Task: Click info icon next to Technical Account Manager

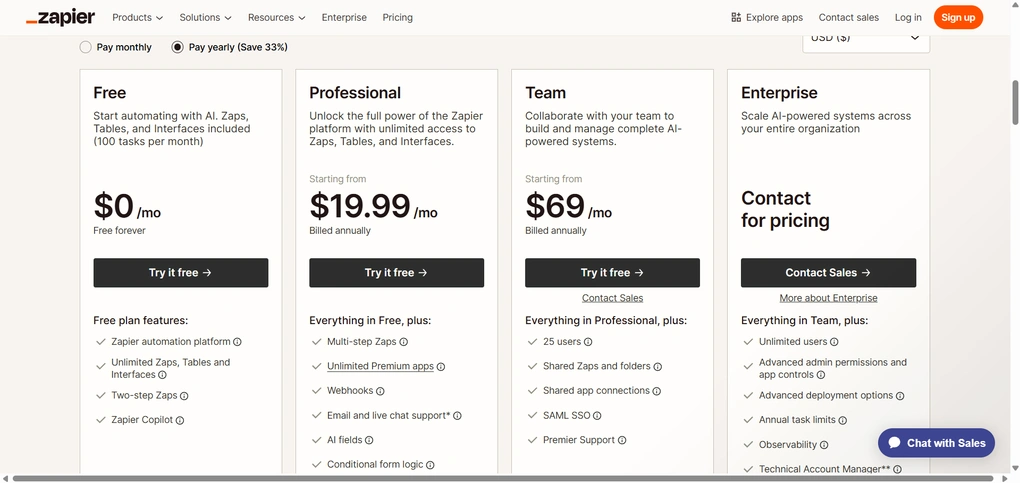Action: (x=897, y=469)
